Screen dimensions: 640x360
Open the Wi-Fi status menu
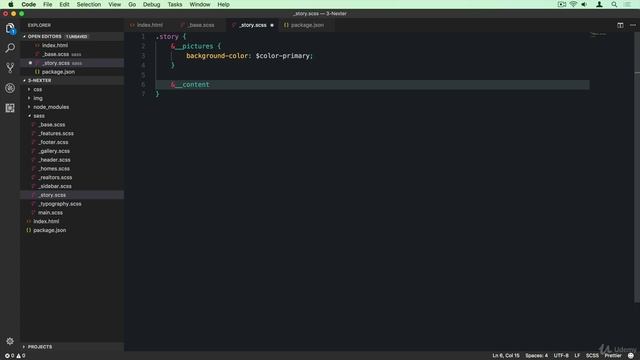pos(573,4)
